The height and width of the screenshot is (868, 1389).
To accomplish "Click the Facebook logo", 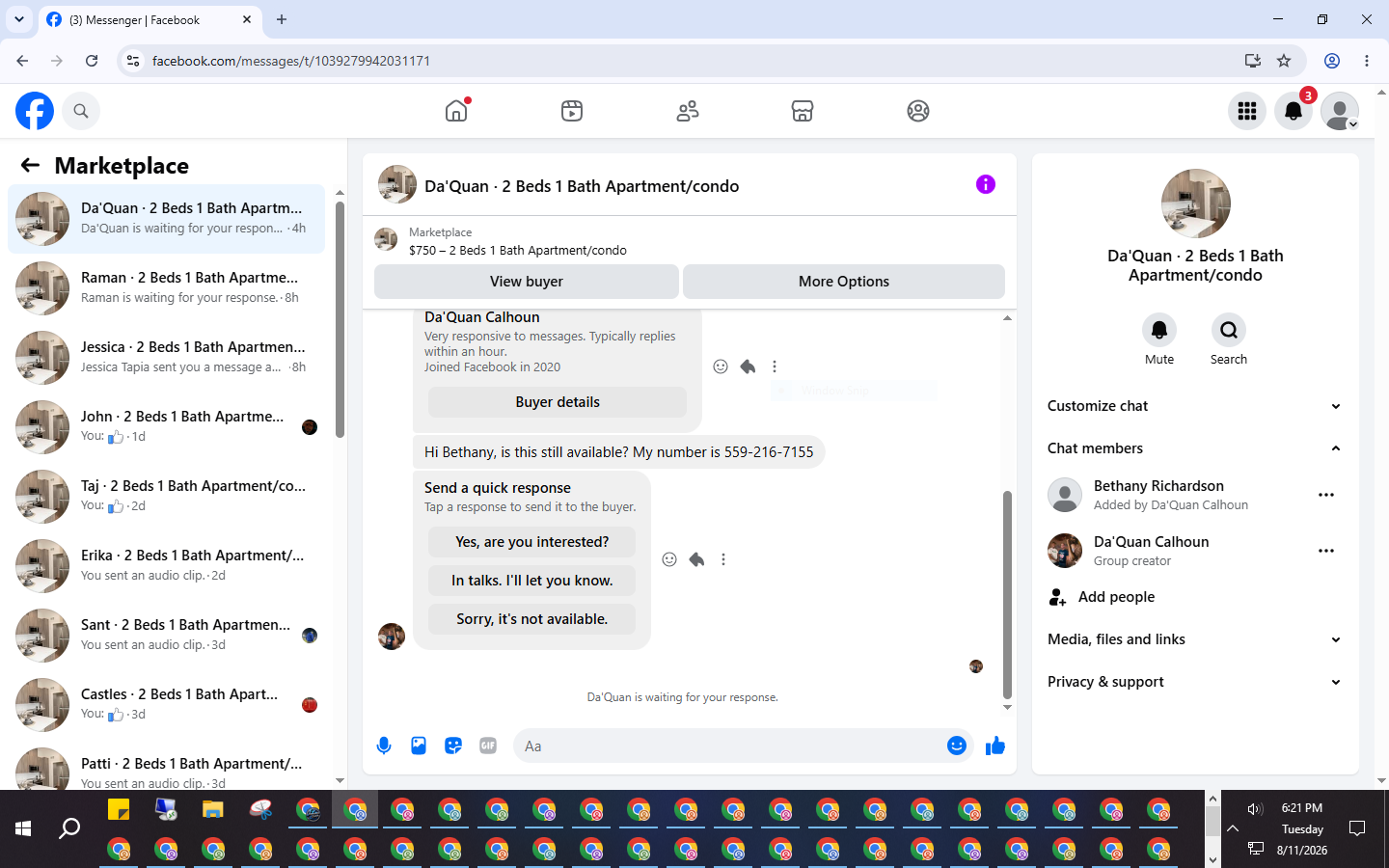I will tap(35, 111).
